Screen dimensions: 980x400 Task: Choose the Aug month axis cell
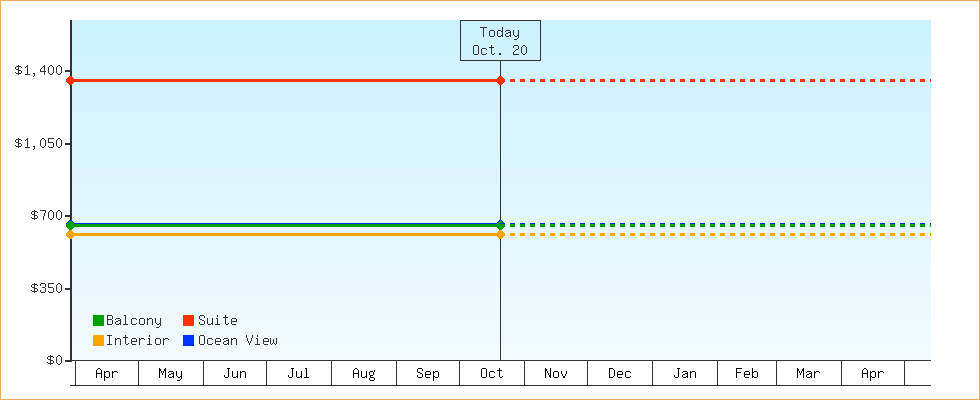point(364,374)
